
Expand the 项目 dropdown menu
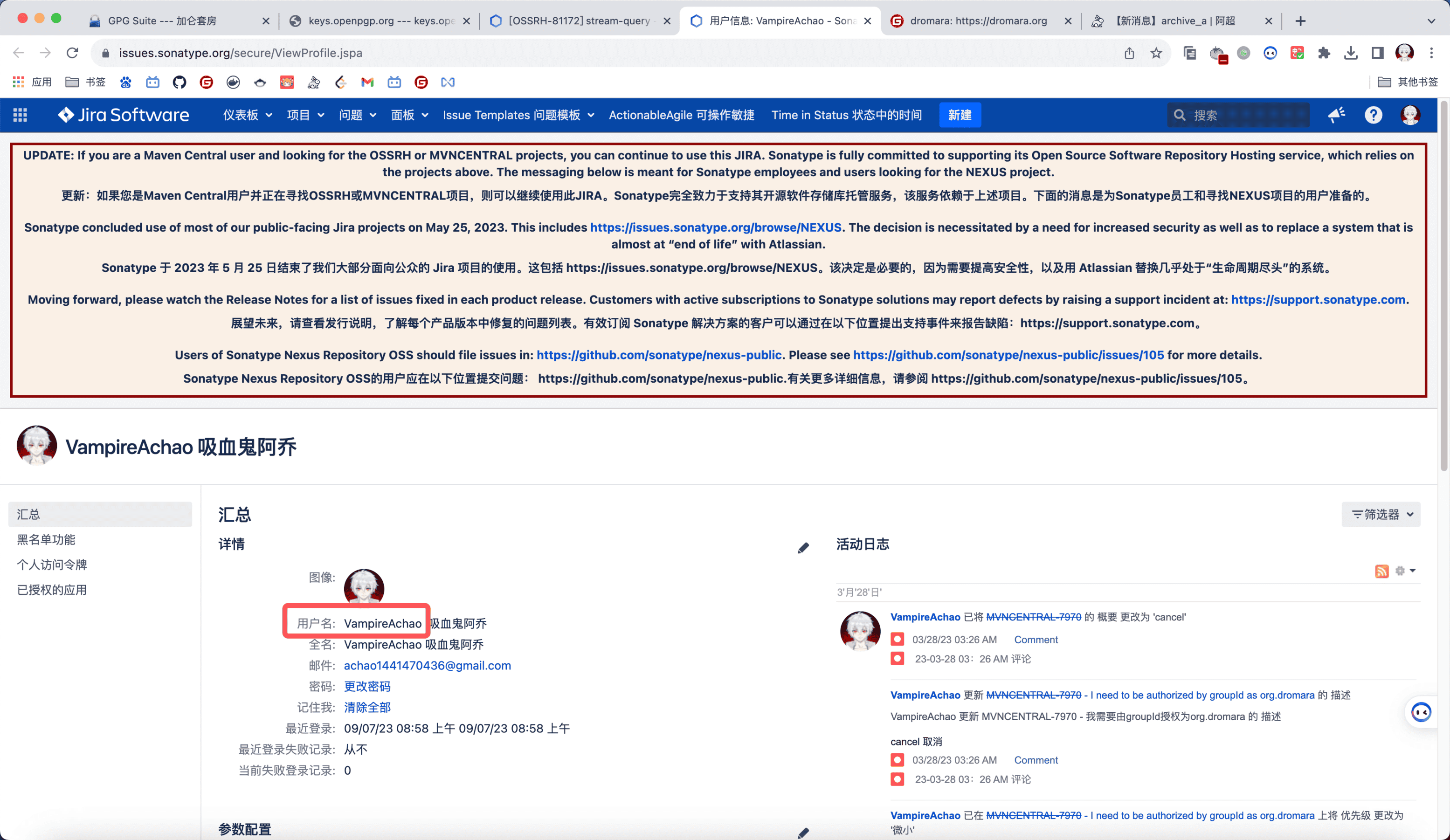coord(305,115)
